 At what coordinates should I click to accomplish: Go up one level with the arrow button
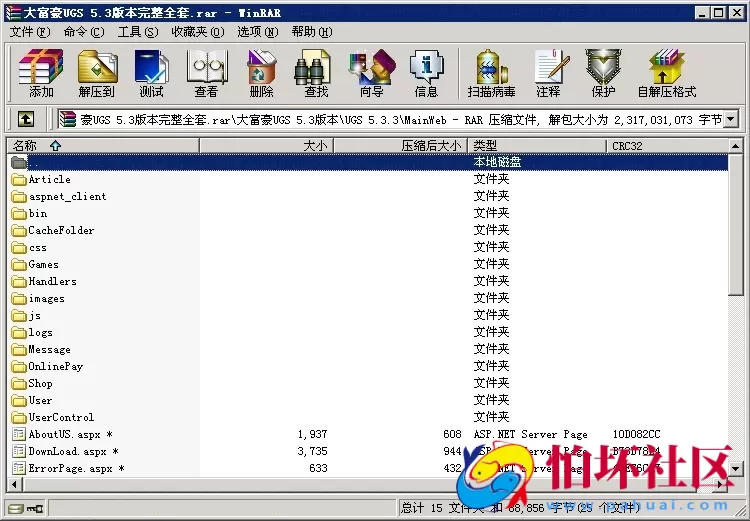[26, 119]
